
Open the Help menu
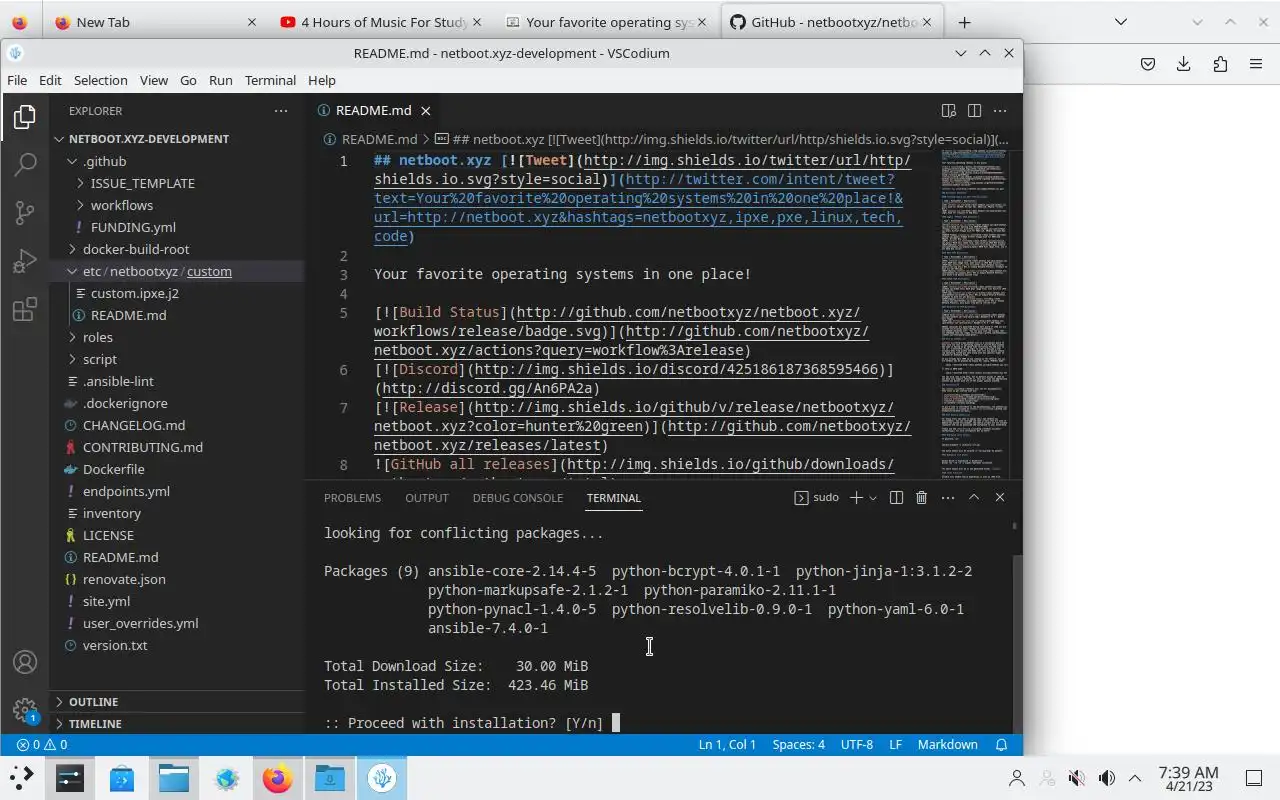click(x=322, y=80)
